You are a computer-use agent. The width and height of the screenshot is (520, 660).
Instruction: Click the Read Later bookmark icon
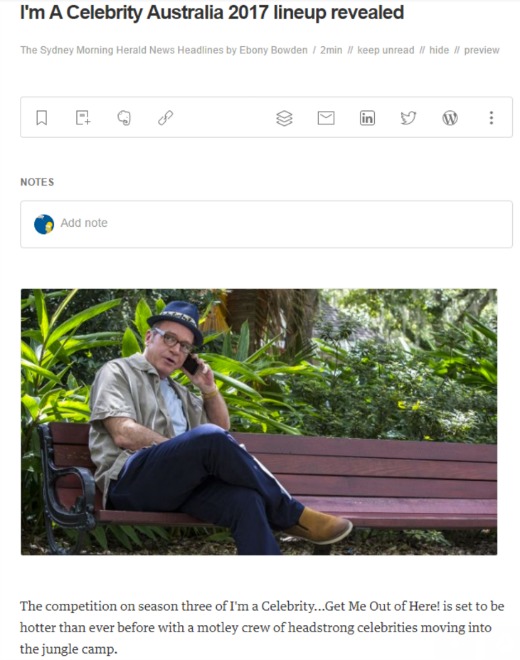point(41,117)
